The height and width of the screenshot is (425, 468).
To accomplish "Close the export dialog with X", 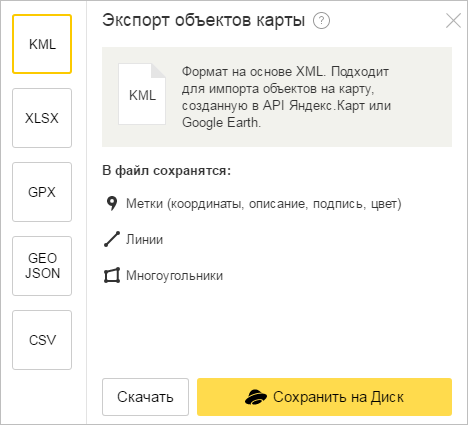I will (453, 21).
